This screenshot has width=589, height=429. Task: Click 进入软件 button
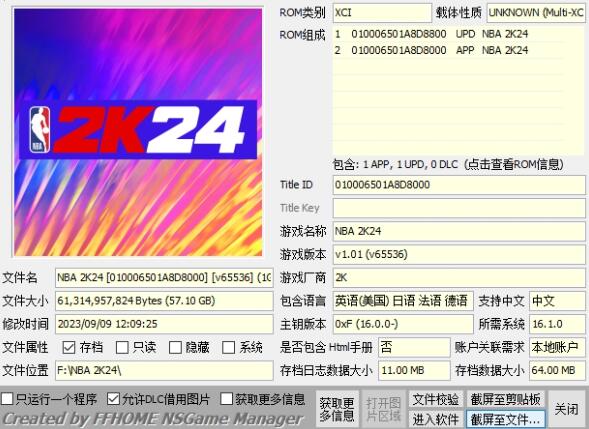pos(435,419)
